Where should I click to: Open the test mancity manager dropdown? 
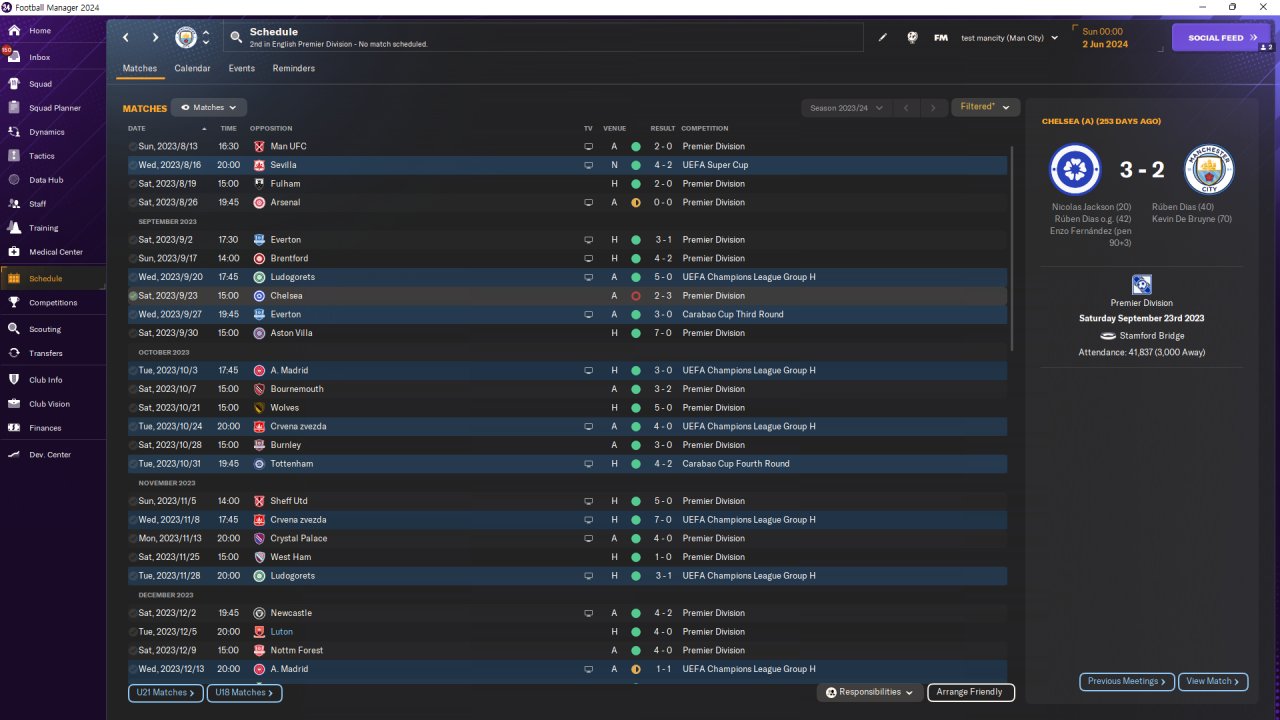1009,38
